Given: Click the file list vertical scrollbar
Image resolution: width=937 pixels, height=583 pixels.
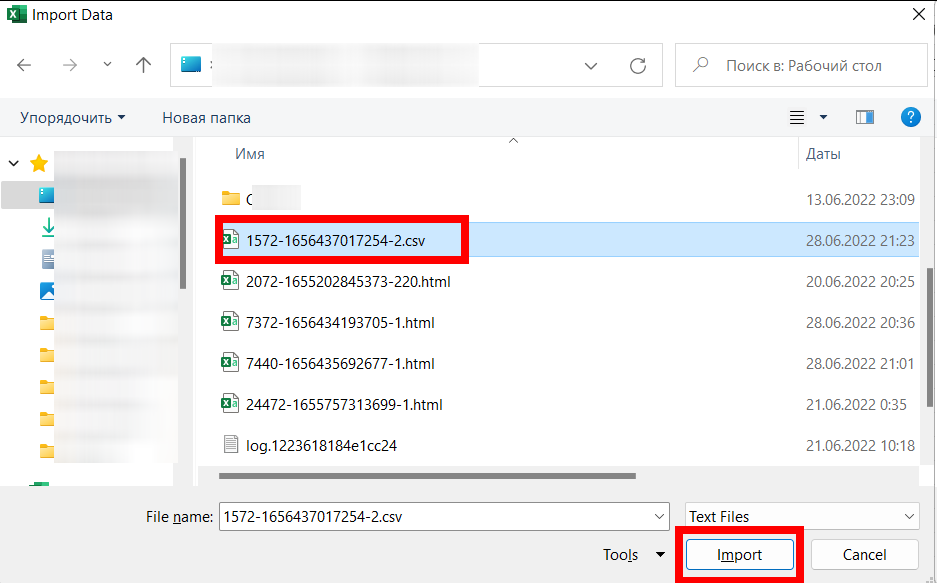Looking at the screenshot, I should click(x=930, y=337).
